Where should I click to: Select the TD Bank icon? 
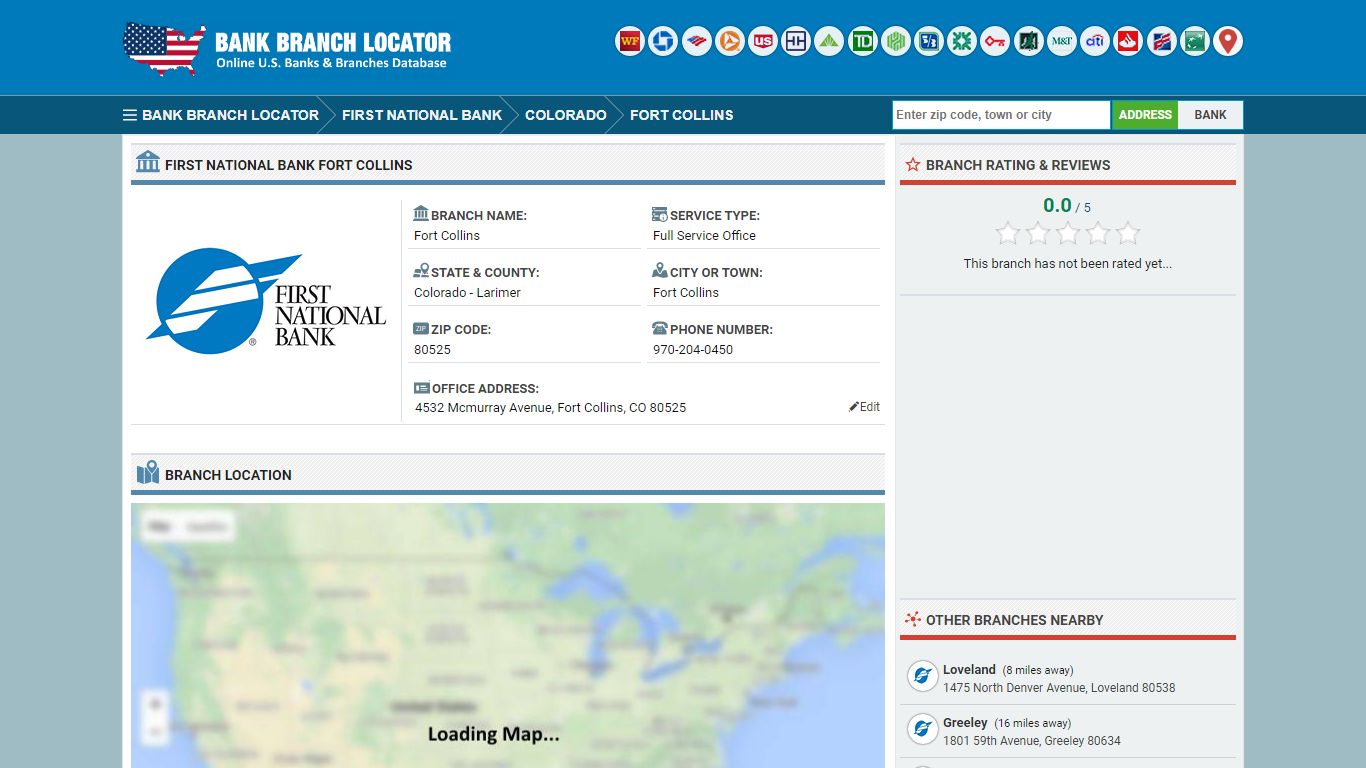point(862,41)
